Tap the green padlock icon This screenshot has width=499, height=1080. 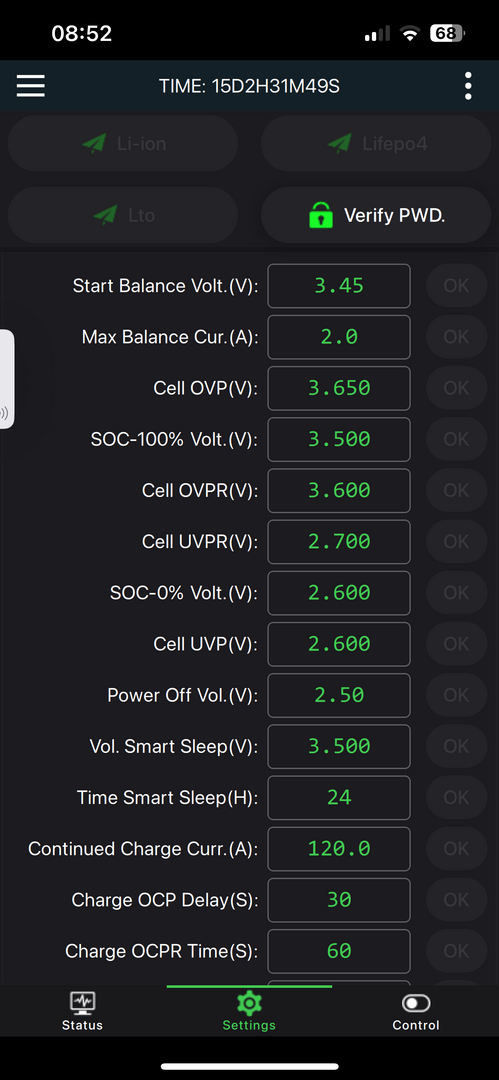click(320, 216)
